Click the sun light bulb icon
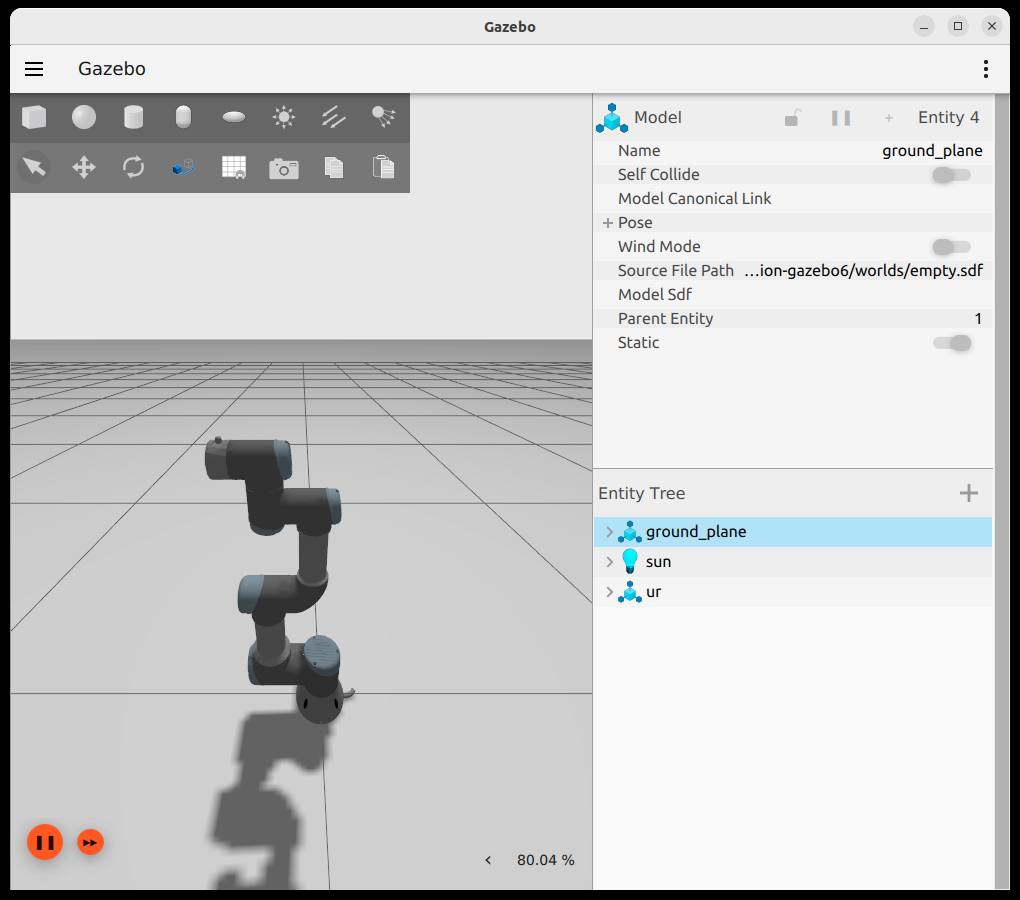This screenshot has width=1020, height=900. [x=630, y=561]
